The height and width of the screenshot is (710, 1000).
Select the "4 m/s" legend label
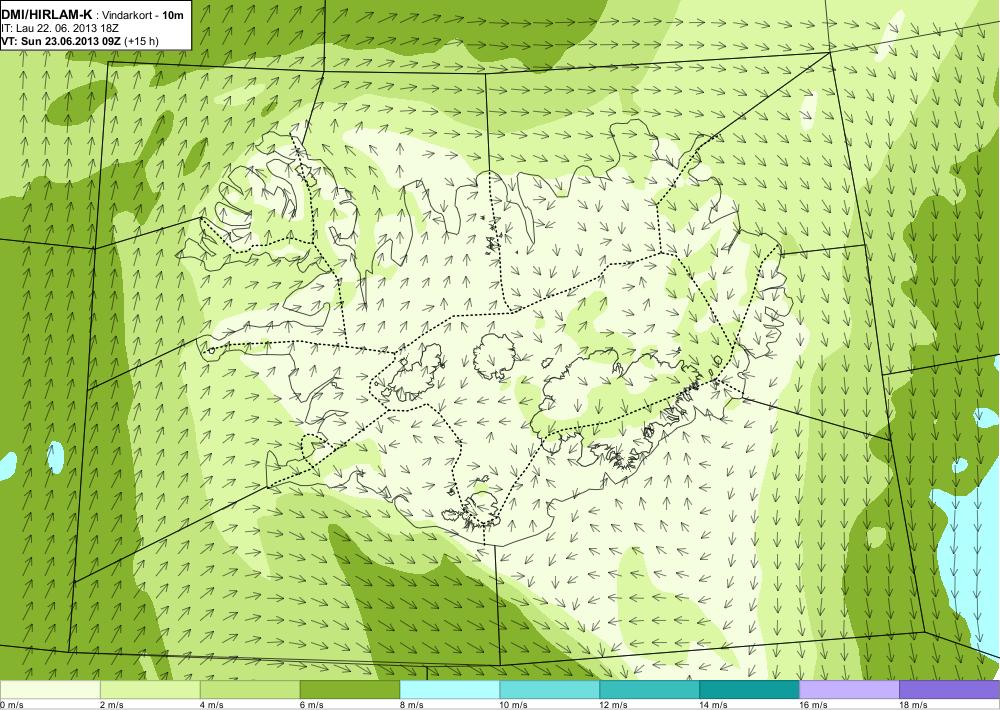(x=212, y=705)
